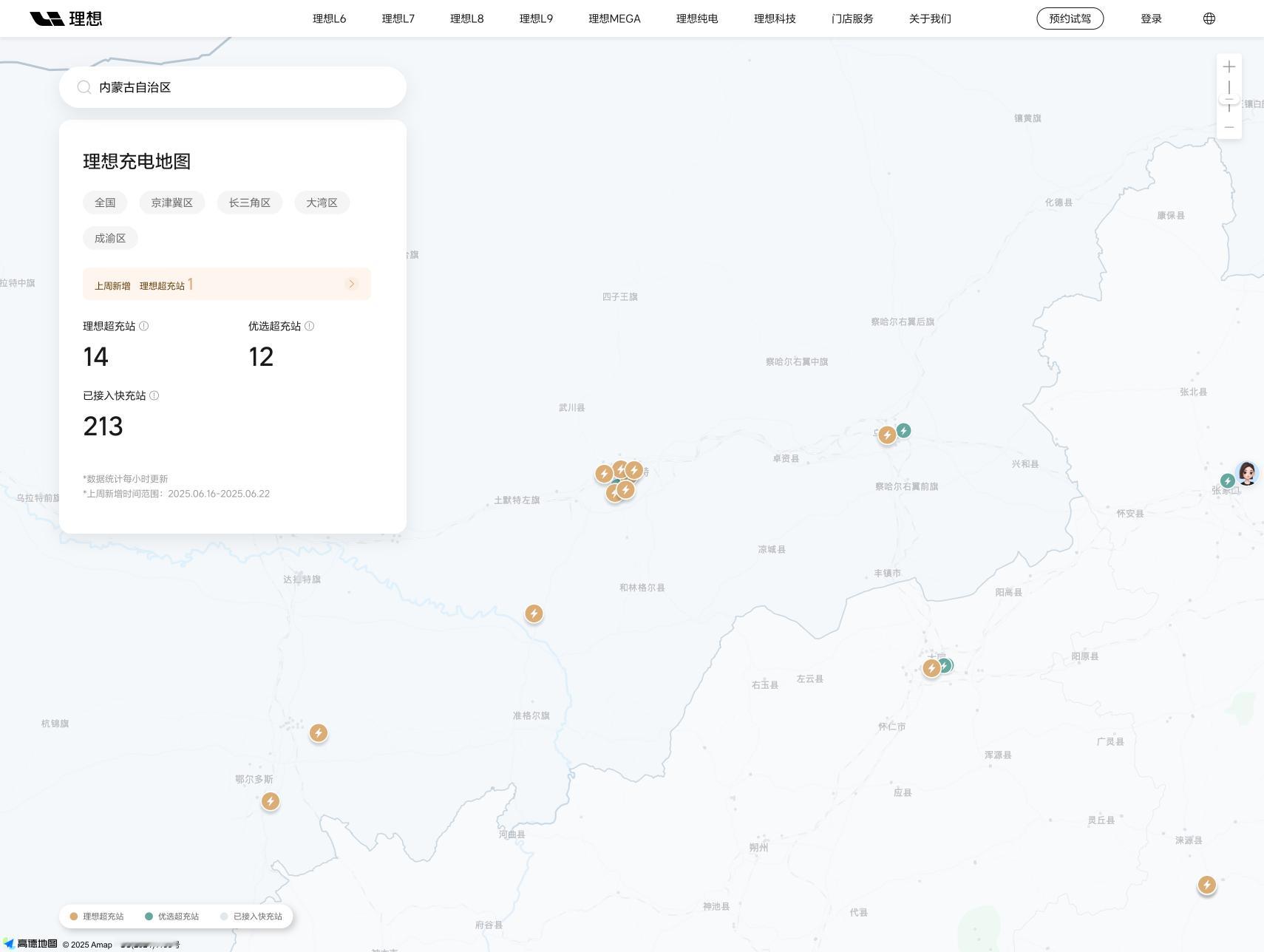This screenshot has width=1264, height=952.
Task: Zoom in with the plus button
Action: coord(1229,67)
